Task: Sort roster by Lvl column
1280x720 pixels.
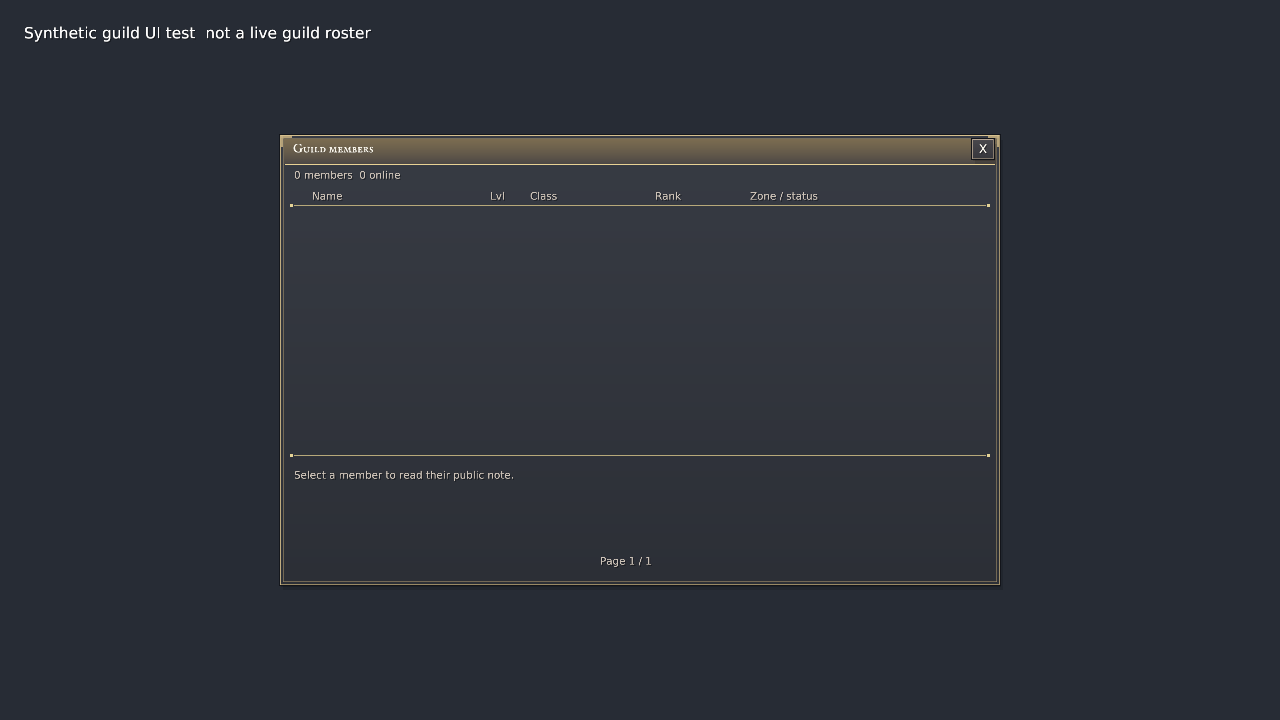Action: 497,196
